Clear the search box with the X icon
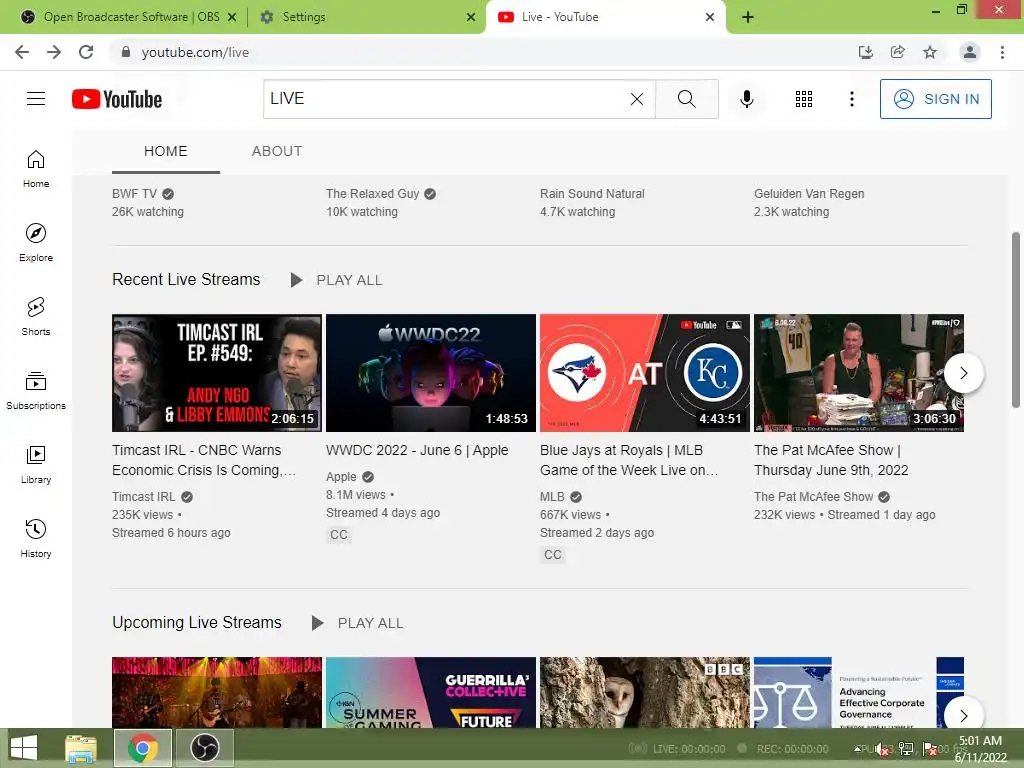1024x768 pixels. (637, 99)
